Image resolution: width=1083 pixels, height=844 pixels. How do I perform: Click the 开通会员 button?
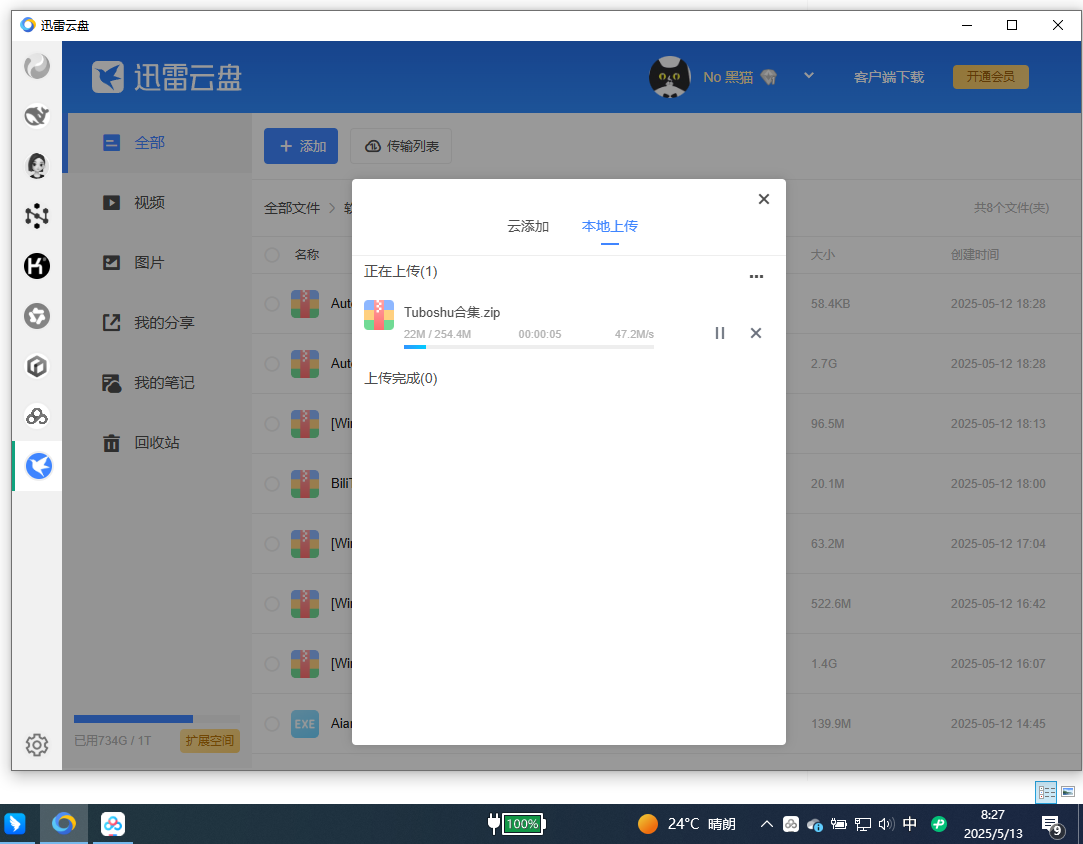point(990,77)
